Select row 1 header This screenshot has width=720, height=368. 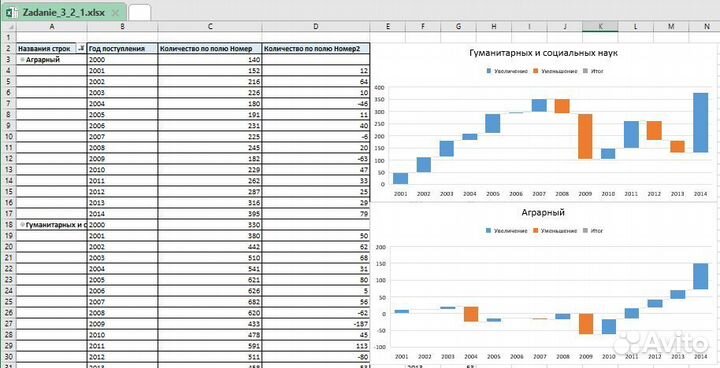pyautogui.click(x=8, y=37)
